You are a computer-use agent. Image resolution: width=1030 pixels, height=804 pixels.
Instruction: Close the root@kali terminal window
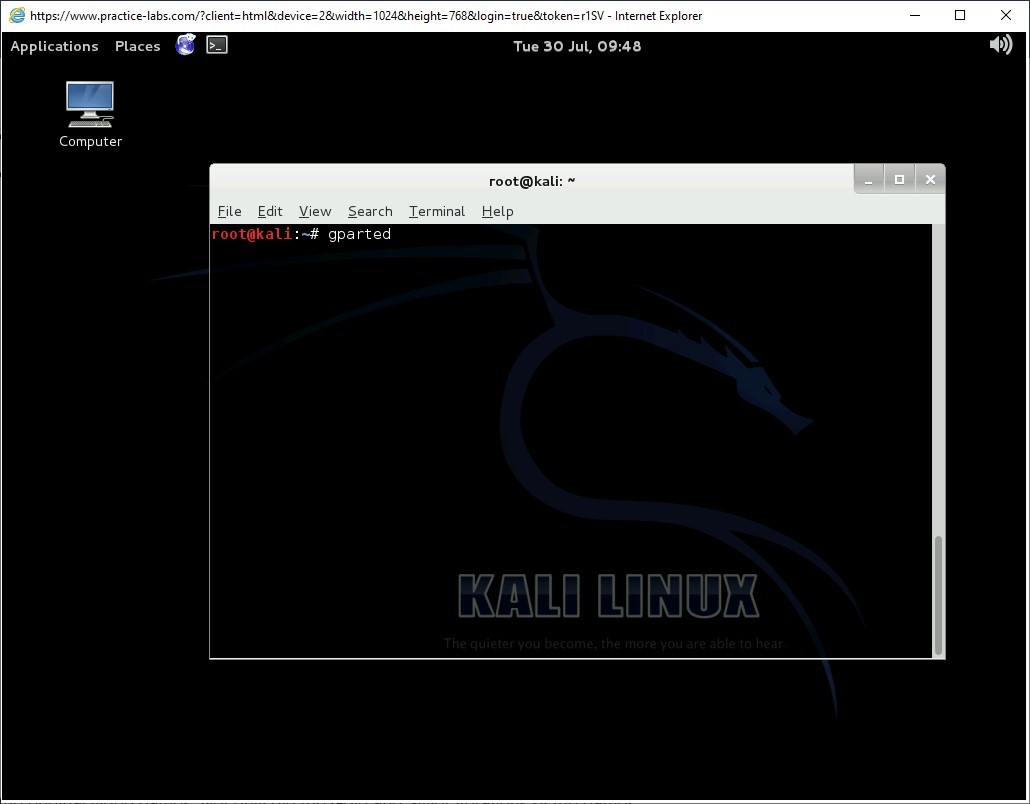930,180
